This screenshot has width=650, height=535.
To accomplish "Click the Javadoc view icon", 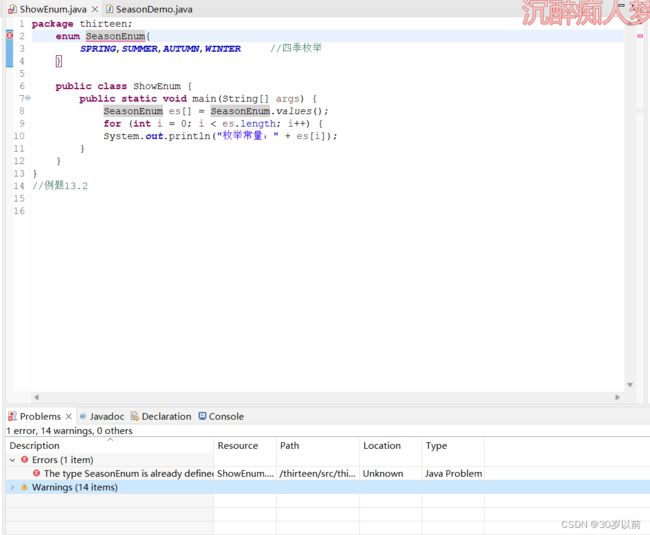I will (83, 416).
